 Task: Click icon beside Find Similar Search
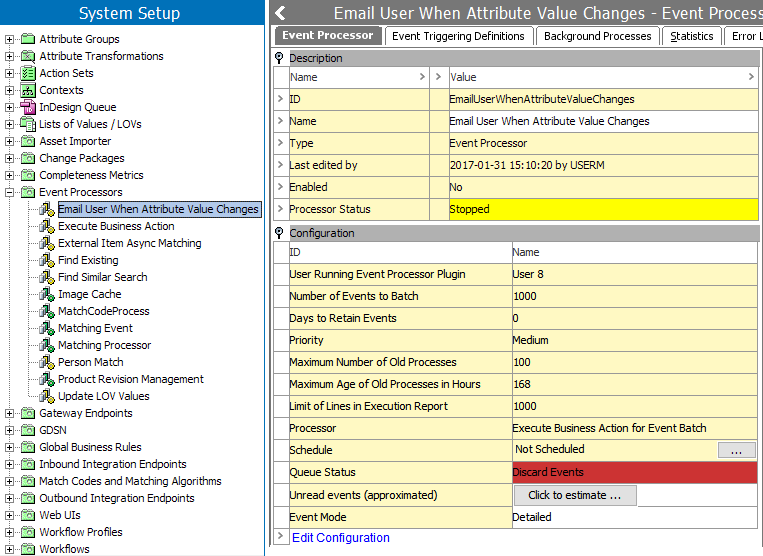coord(47,277)
